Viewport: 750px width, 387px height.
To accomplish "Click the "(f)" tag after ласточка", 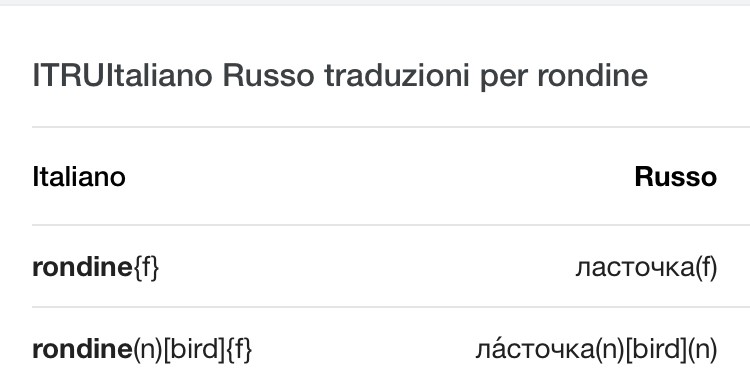I will pos(705,267).
